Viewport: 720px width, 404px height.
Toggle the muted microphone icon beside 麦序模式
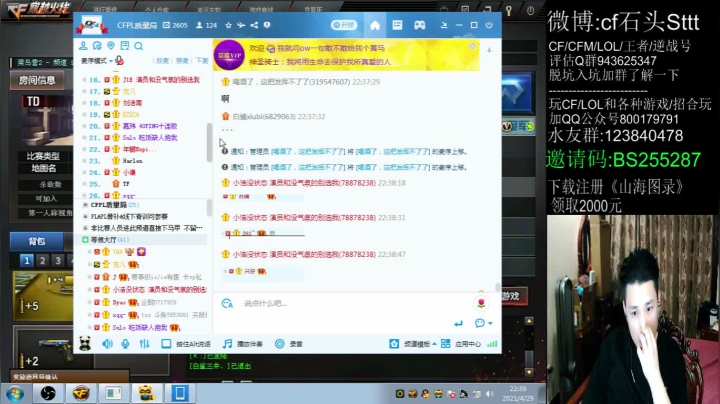click(x=119, y=60)
